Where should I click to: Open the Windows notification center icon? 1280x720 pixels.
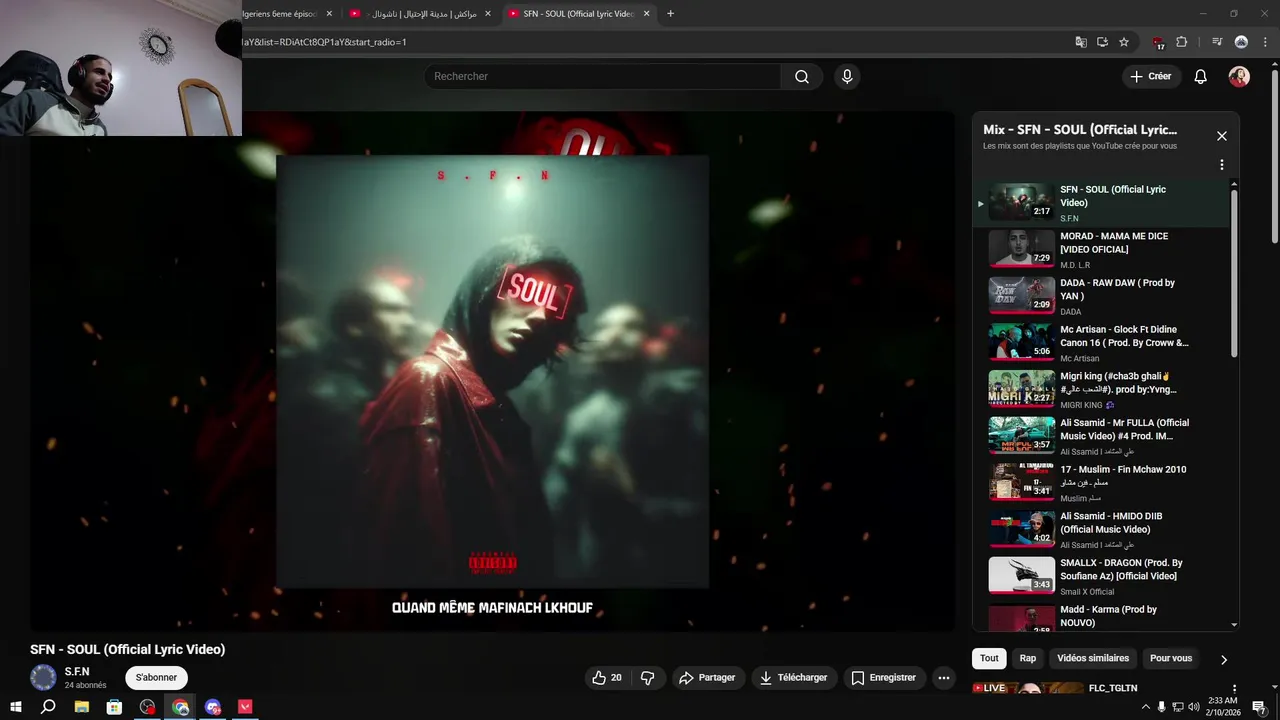[1259, 707]
